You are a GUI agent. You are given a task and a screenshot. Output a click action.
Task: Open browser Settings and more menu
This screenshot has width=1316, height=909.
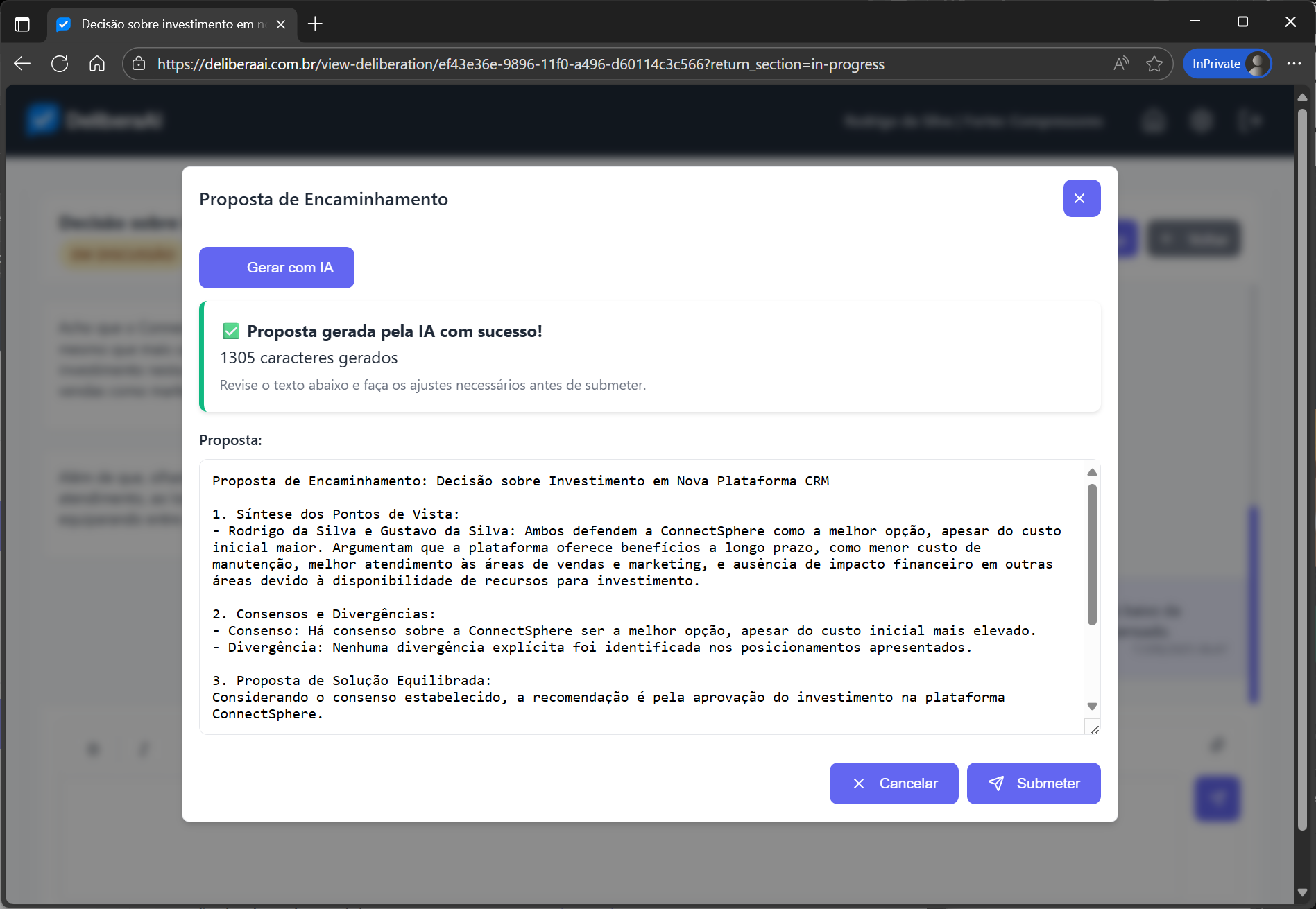[x=1294, y=64]
